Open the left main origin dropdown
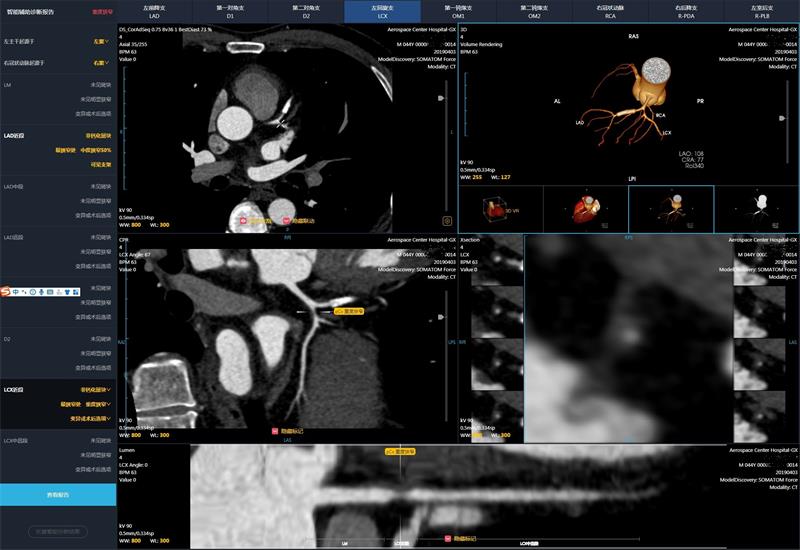This screenshot has width=800, height=550. coord(101,41)
